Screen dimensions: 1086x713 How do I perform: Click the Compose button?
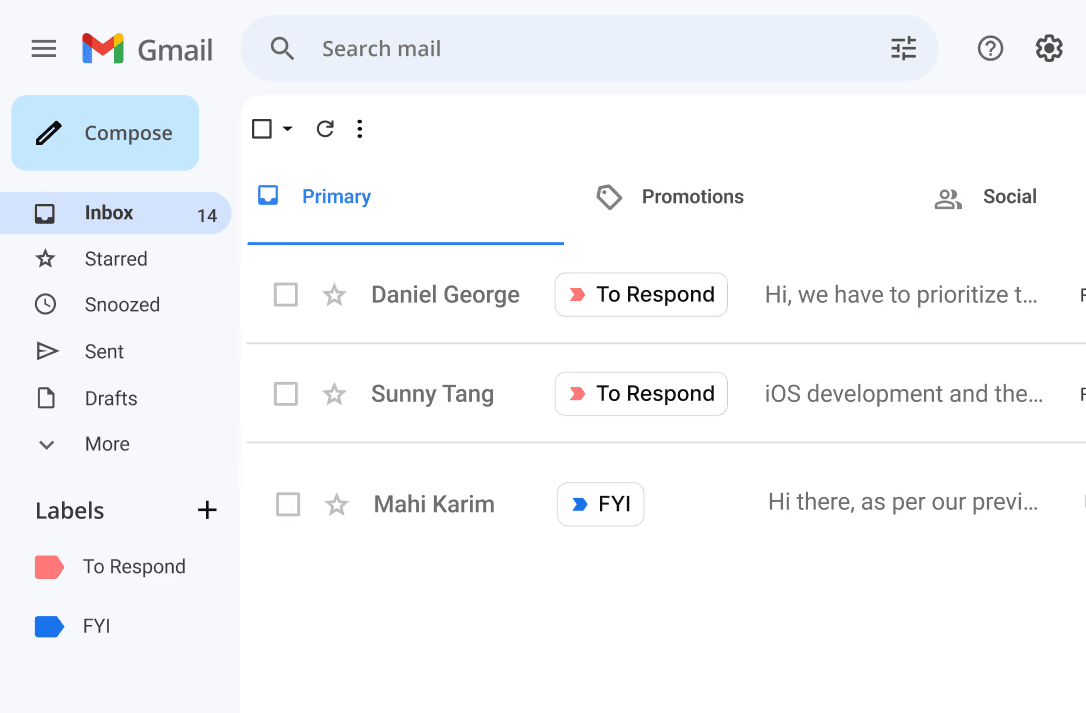coord(105,133)
